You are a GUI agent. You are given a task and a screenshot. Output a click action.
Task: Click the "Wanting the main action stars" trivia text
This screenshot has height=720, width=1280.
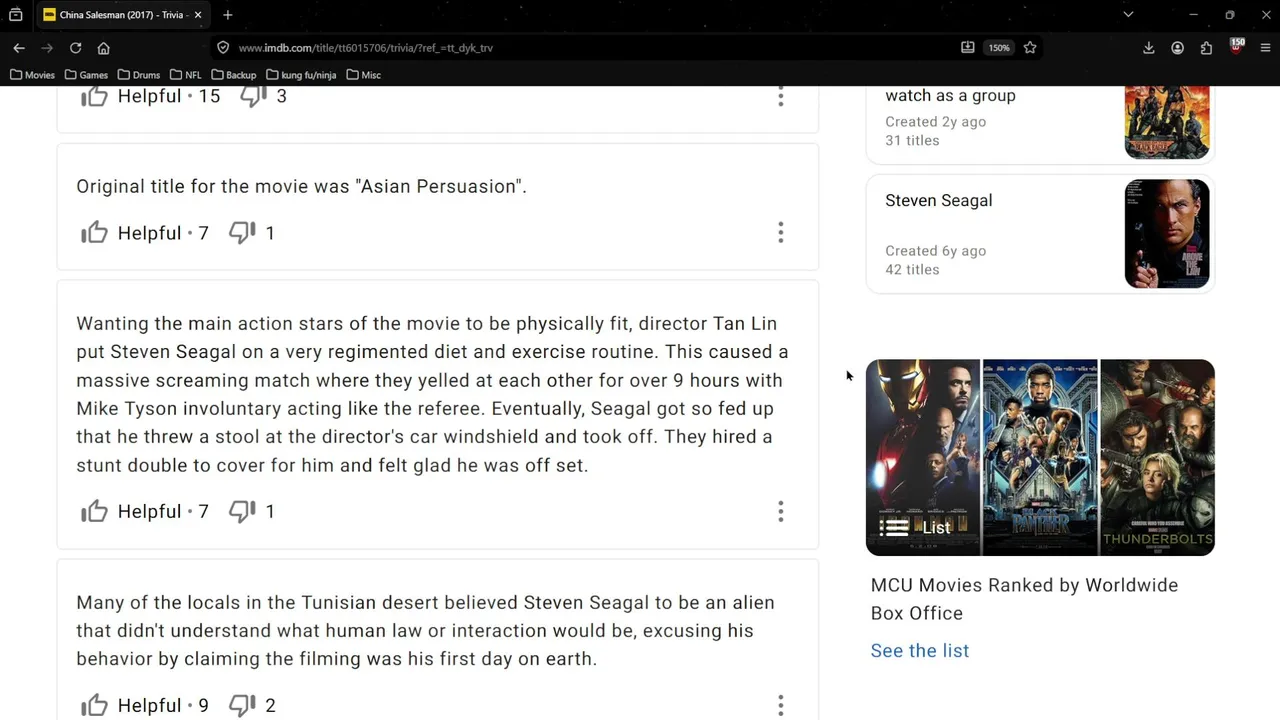pos(432,394)
